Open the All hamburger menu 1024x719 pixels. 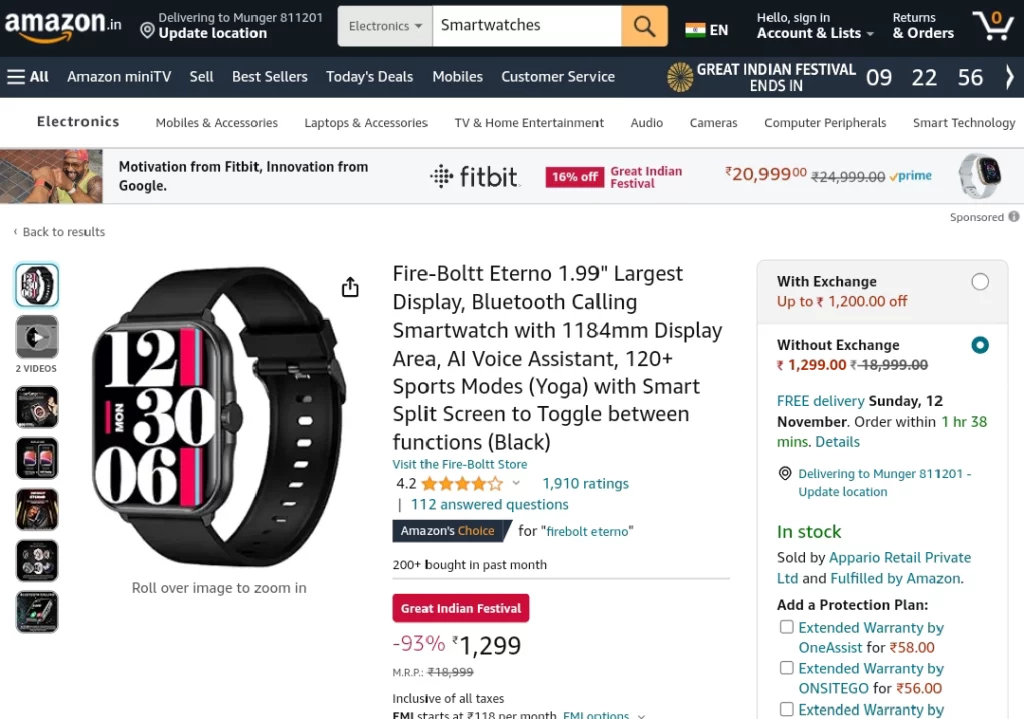28,77
